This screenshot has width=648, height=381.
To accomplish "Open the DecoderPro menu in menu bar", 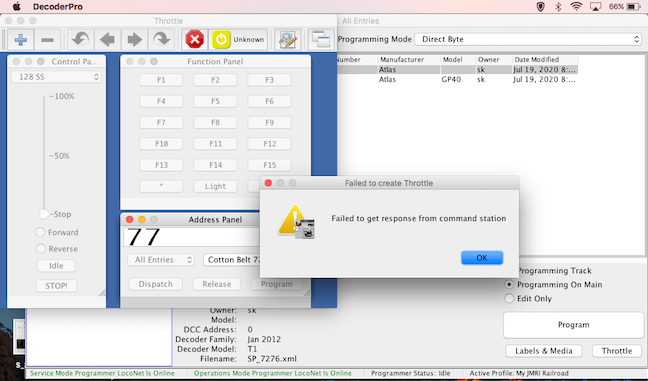I will (x=58, y=7).
